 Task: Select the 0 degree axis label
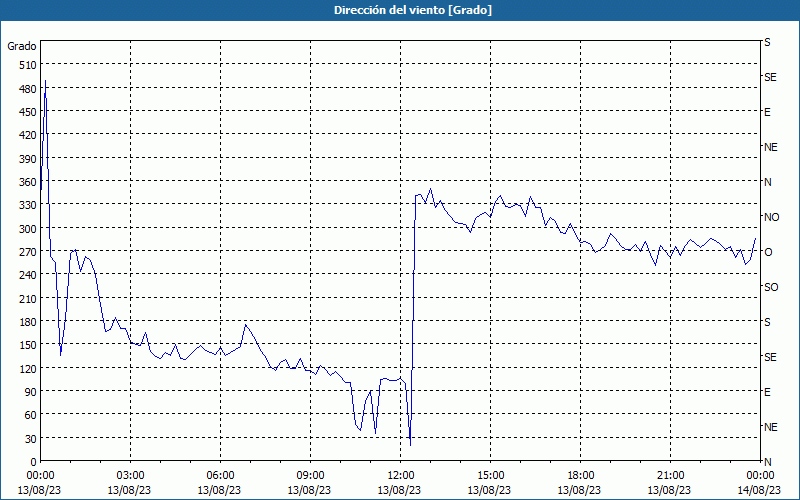pyautogui.click(x=34, y=462)
